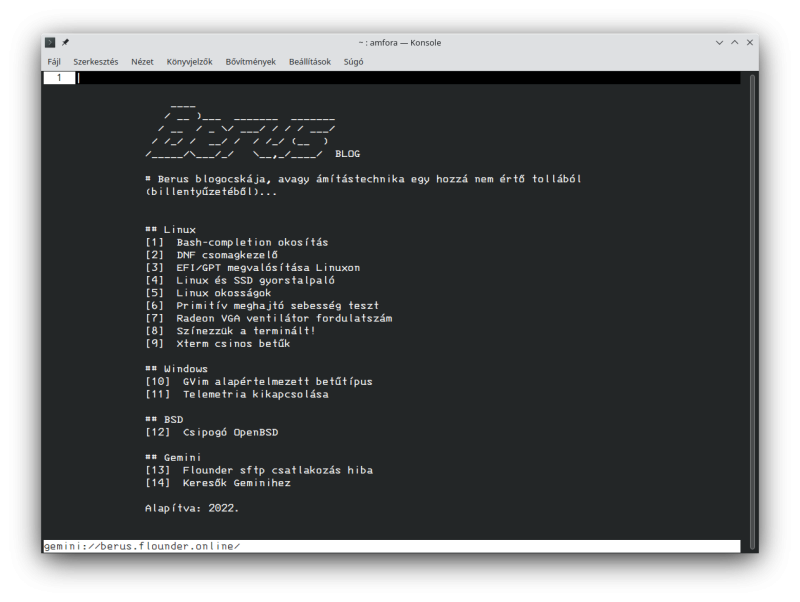This screenshot has width=800, height=602.
Task: Open the Súgó menu
Action: [x=353, y=62]
